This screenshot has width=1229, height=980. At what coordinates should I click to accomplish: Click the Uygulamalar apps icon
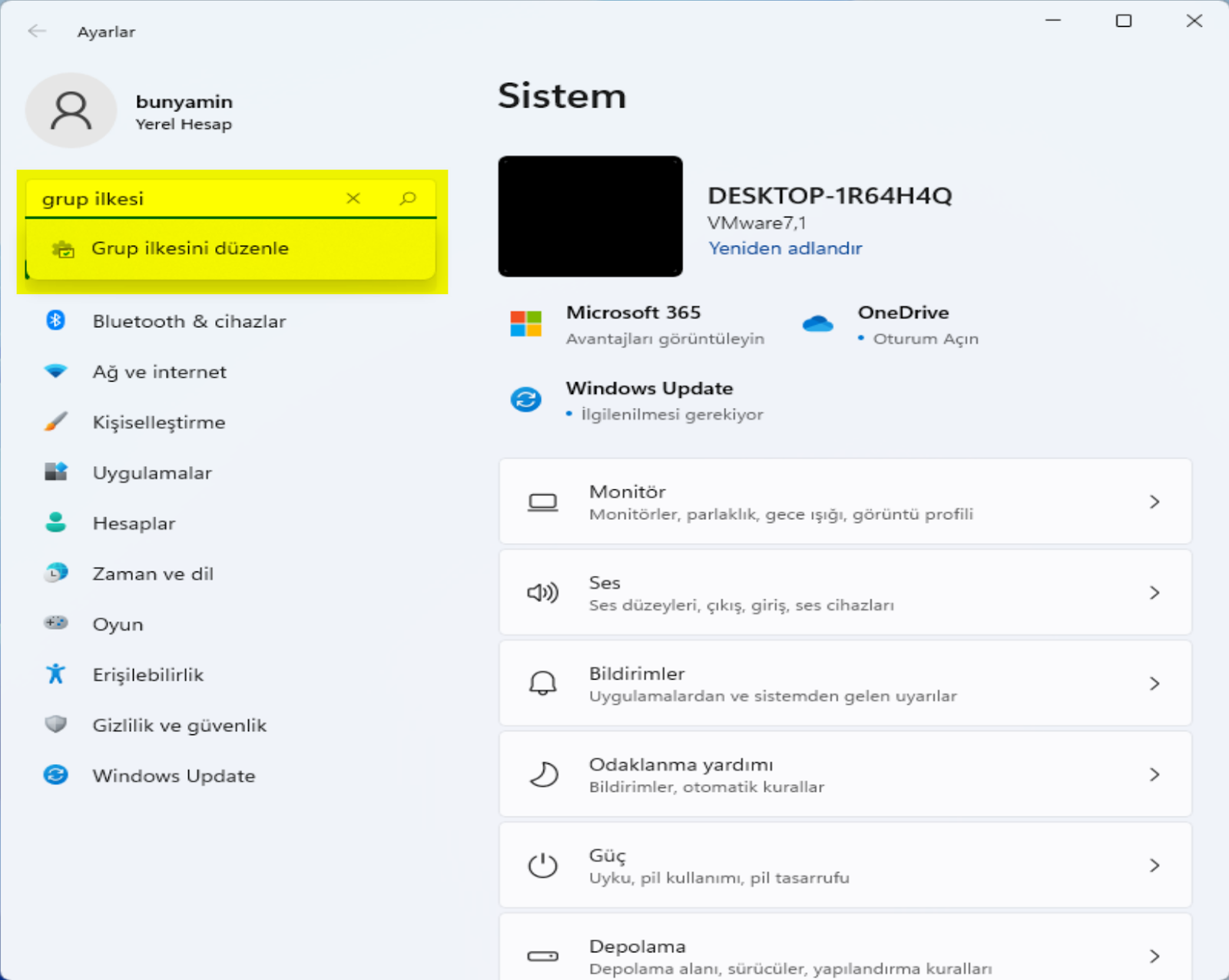[55, 472]
